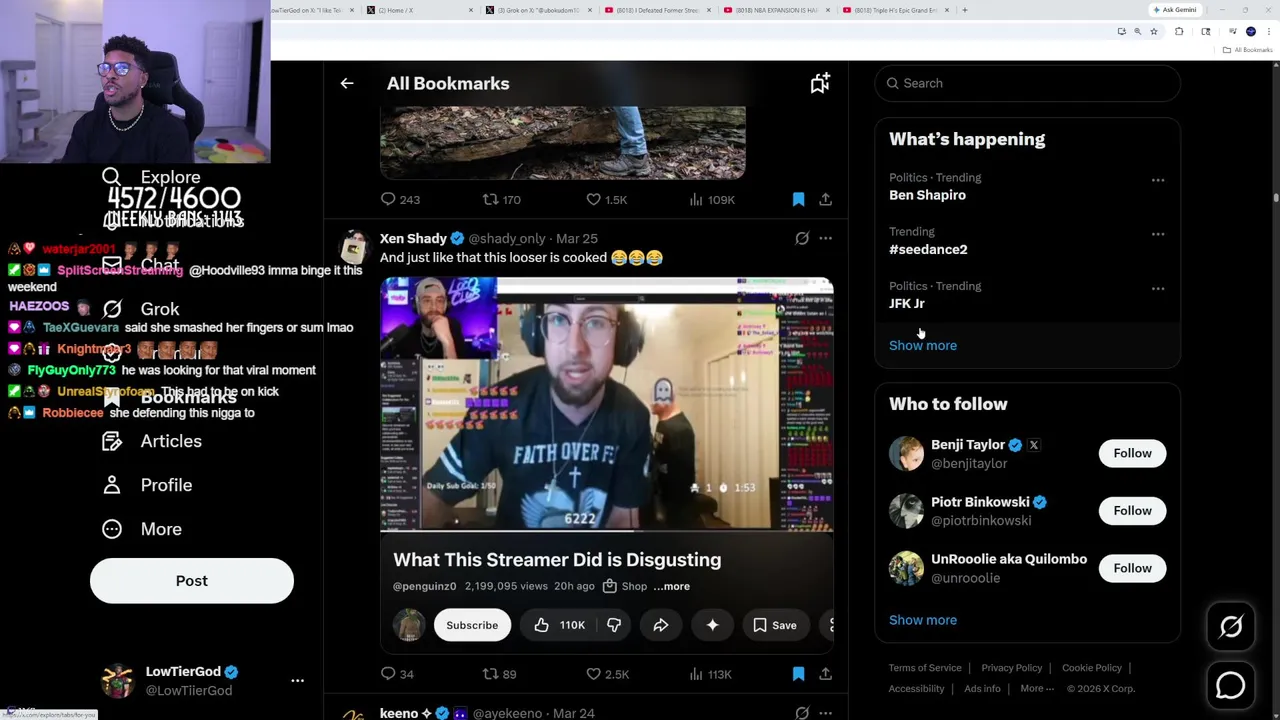This screenshot has height=720, width=1280.
Task: Click the YouTube share arrow in video
Action: click(661, 625)
